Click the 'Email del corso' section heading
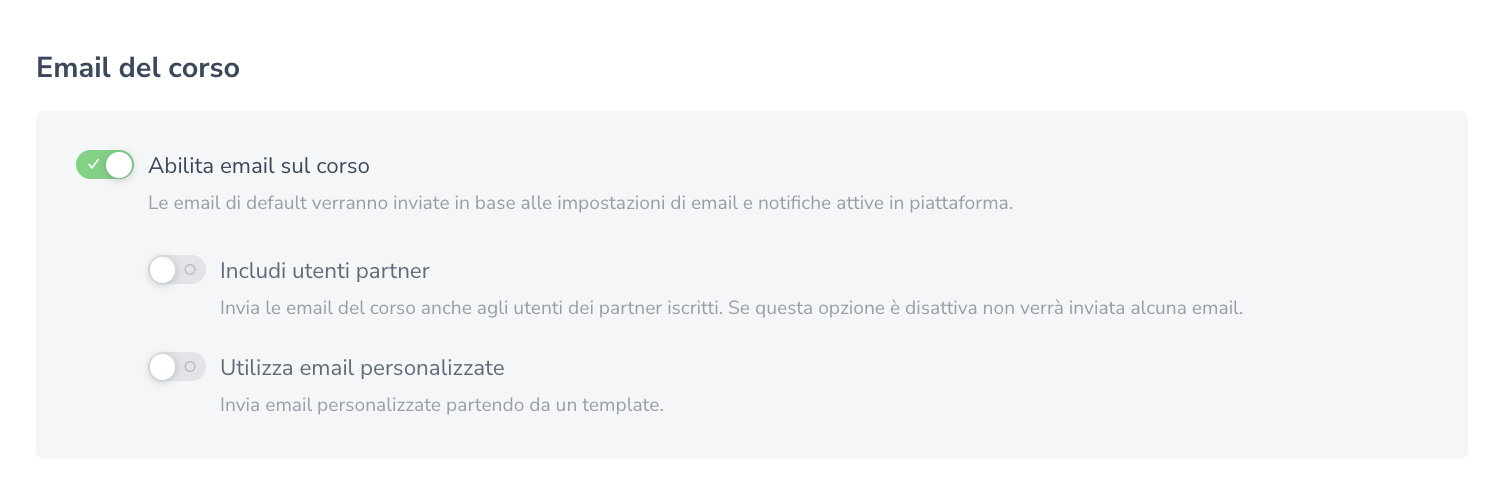Screen dimensions: 1506x500 138,68
